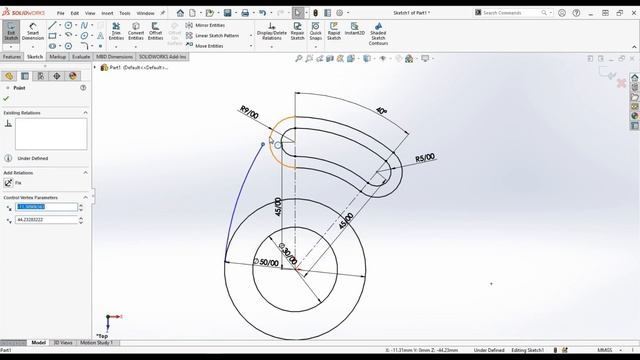Click the Zoom to Fit icon
640x360 pixels.
(299, 59)
